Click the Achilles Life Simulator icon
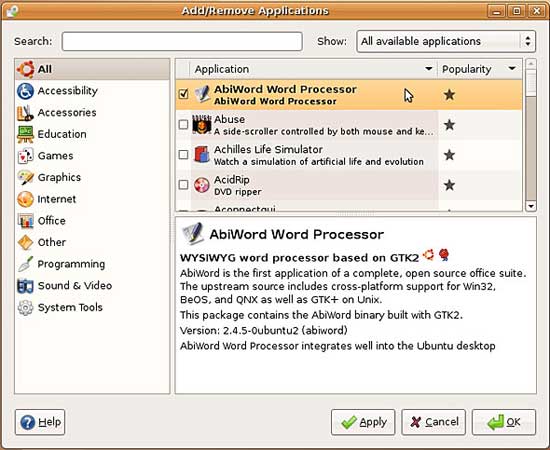 point(202,155)
